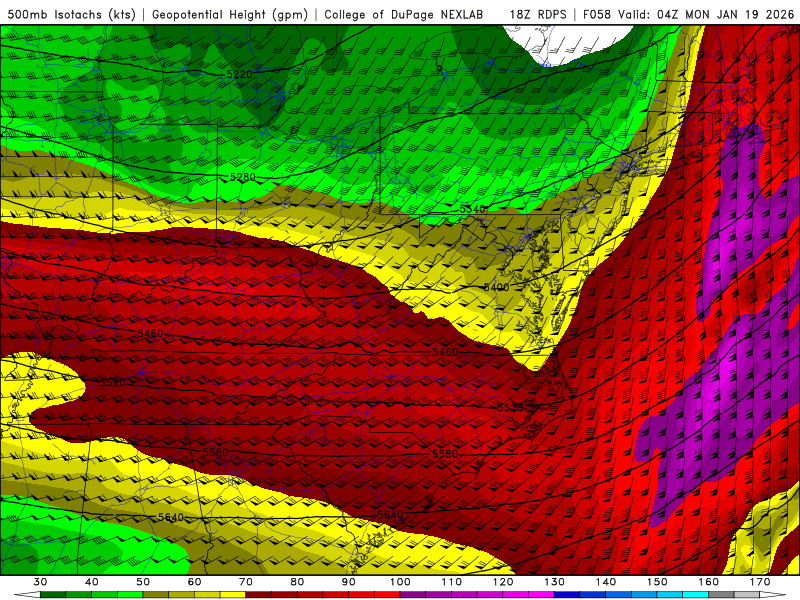
Task: Click the bright magenta swatch before 130 kt
Action: 541,593
